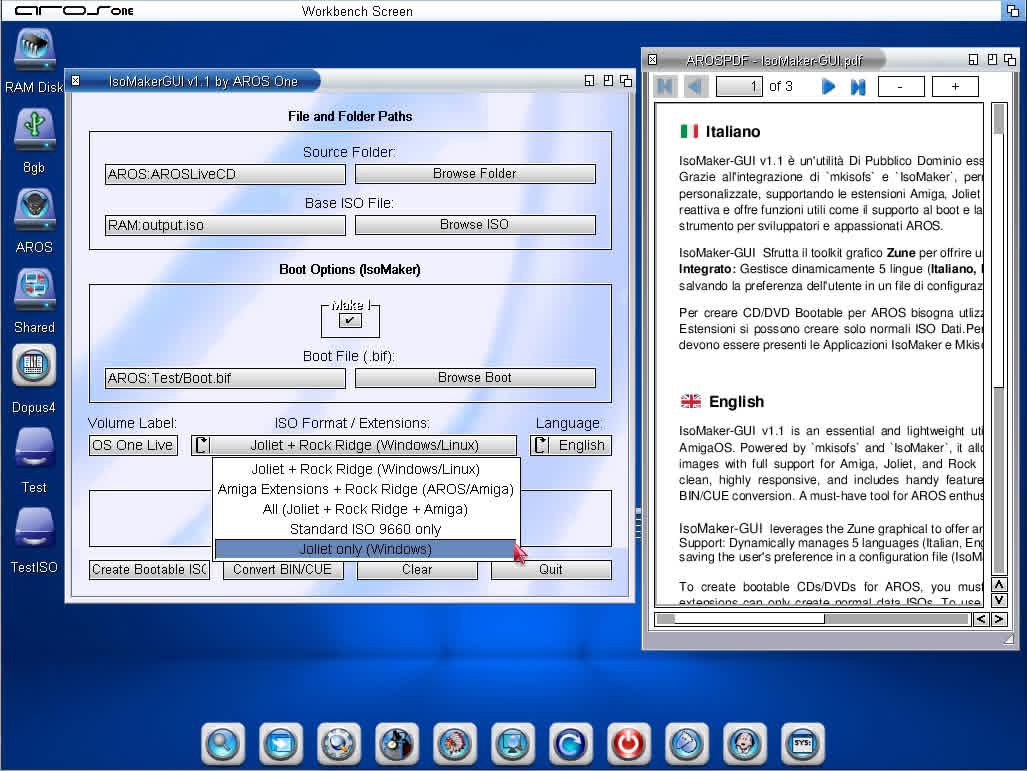Click the Base ISO File field

pyautogui.click(x=225, y=225)
